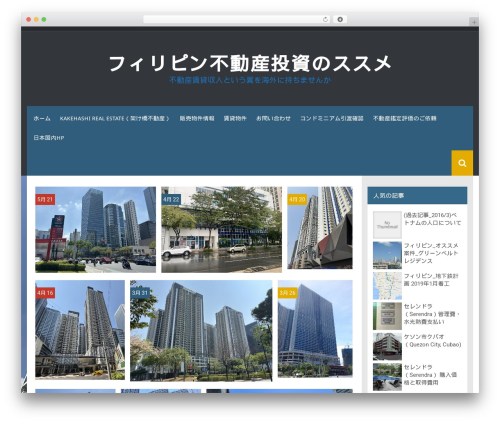This screenshot has width=500, height=423.
Task: Open the ホーム menu item
Action: 42,118
